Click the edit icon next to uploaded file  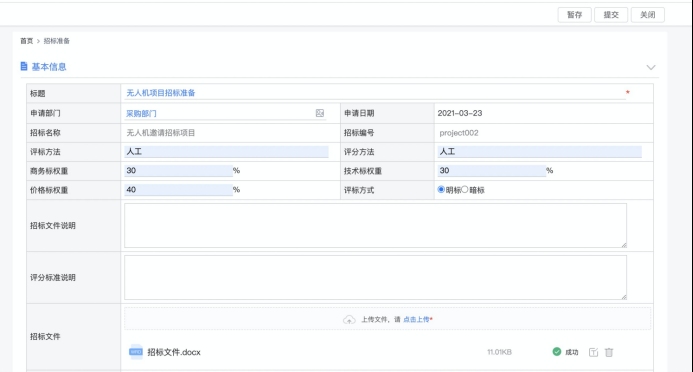(594, 352)
